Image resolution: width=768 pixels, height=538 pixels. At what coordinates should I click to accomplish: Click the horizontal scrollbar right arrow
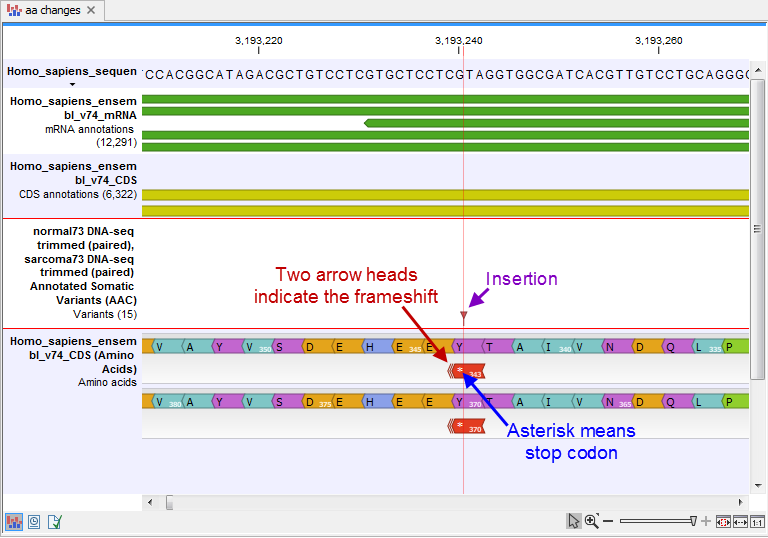pyautogui.click(x=743, y=502)
